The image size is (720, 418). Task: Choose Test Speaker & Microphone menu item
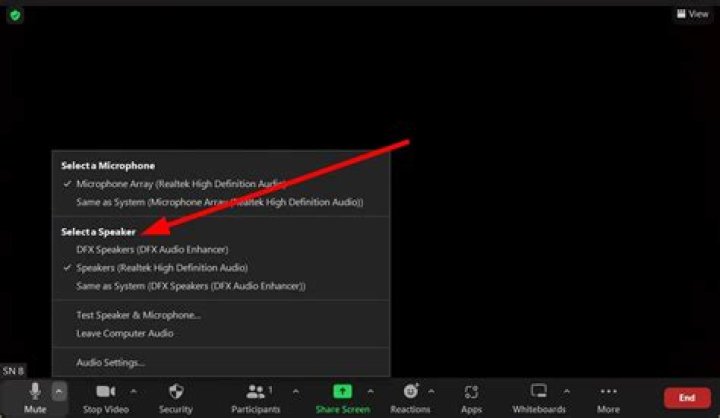[x=138, y=315]
